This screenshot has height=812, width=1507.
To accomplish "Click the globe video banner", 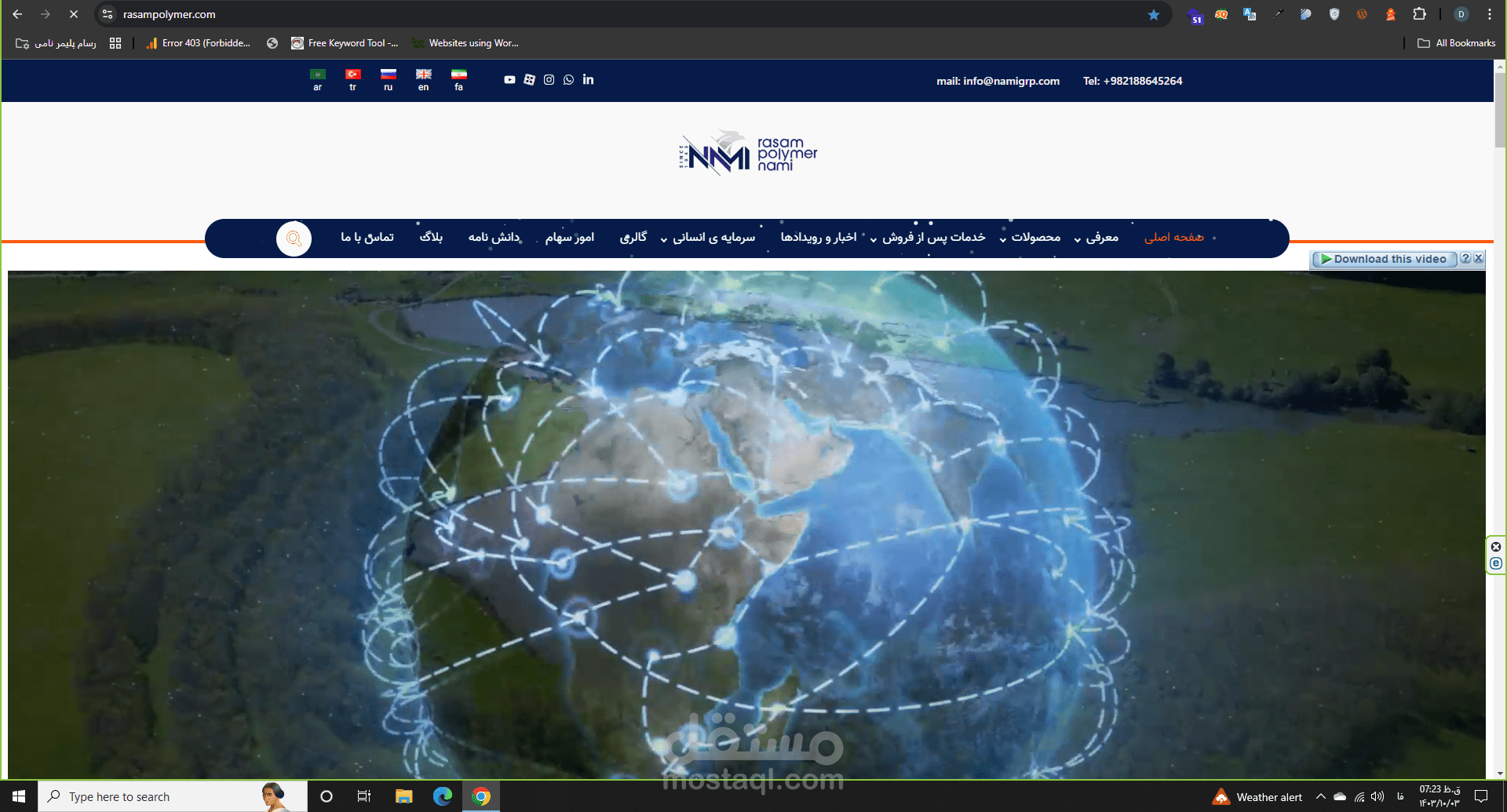I will pyautogui.click(x=746, y=524).
